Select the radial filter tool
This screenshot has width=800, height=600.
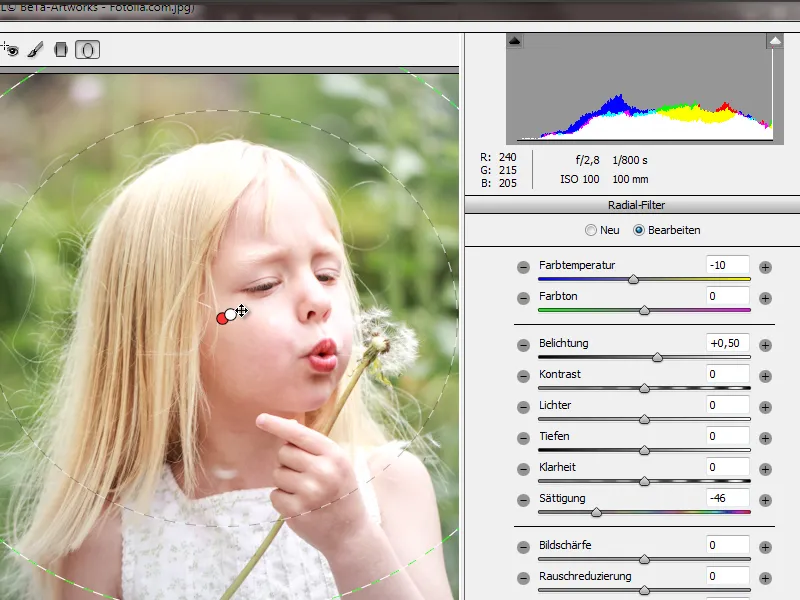click(87, 49)
